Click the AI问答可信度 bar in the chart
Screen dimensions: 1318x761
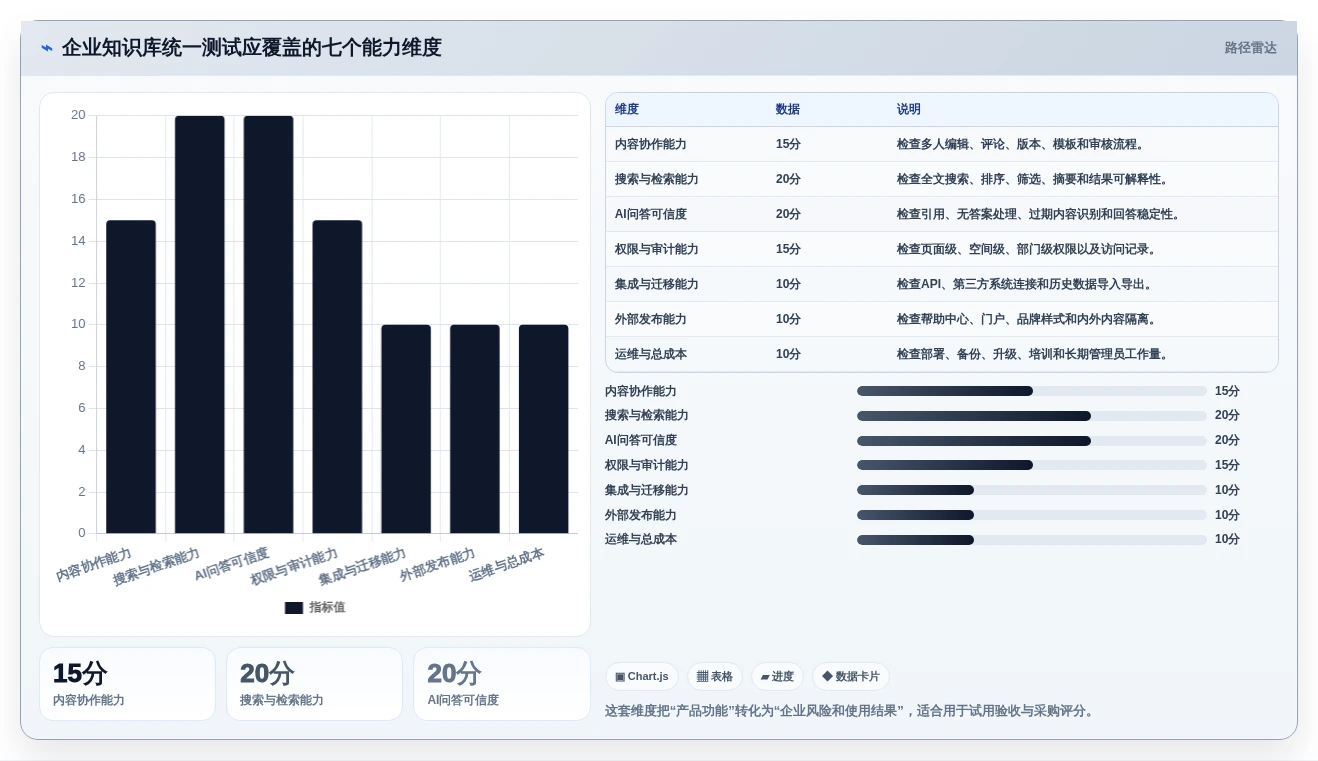(x=269, y=325)
